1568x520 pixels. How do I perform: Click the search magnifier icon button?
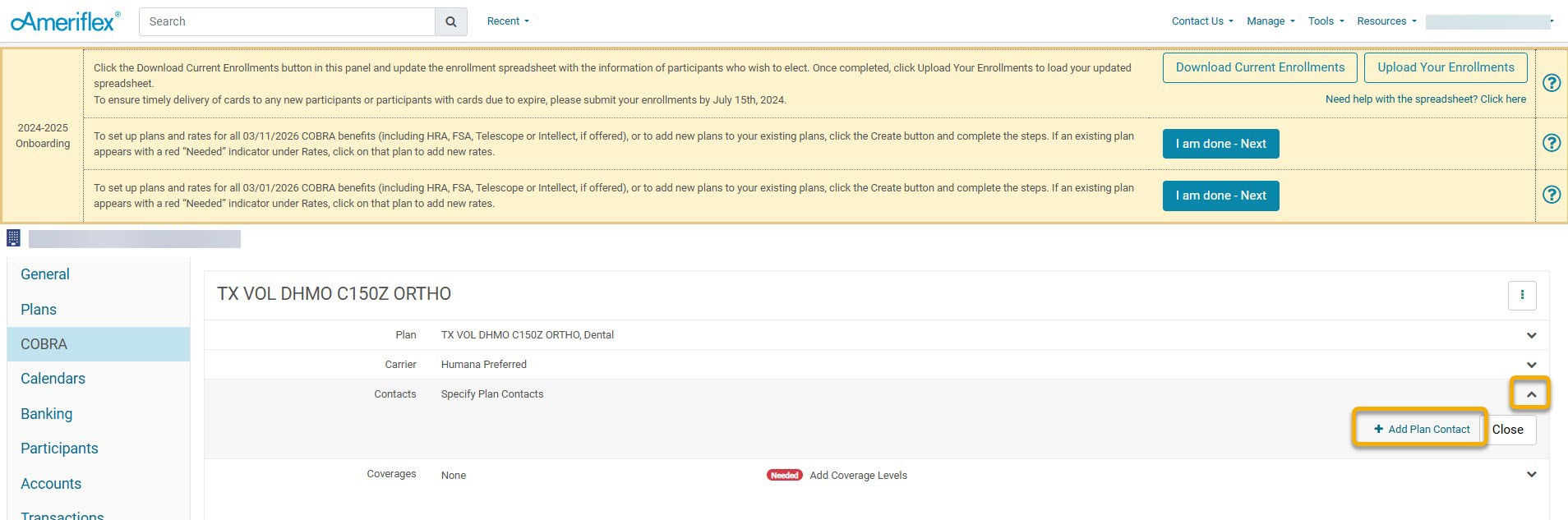450,22
